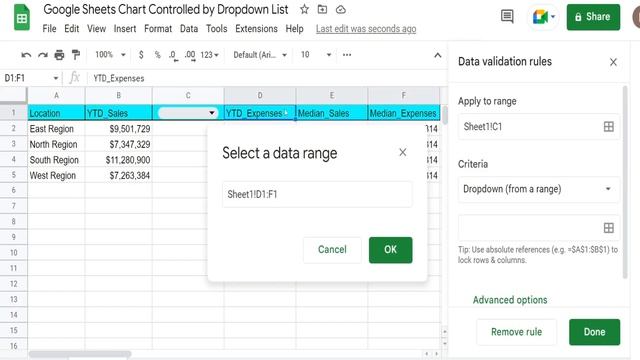Select cell $7,347,329
This screenshot has width=640, height=360.
click(x=118, y=144)
